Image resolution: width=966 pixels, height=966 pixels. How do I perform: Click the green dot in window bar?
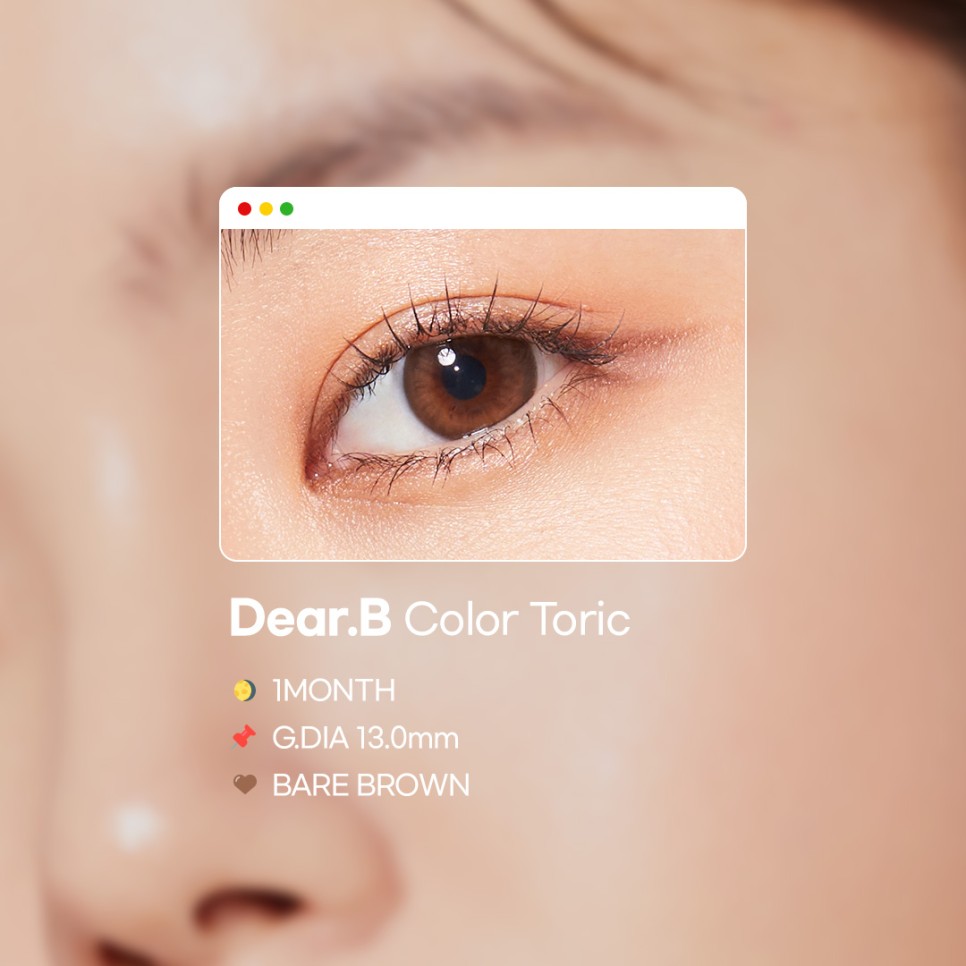click(286, 209)
